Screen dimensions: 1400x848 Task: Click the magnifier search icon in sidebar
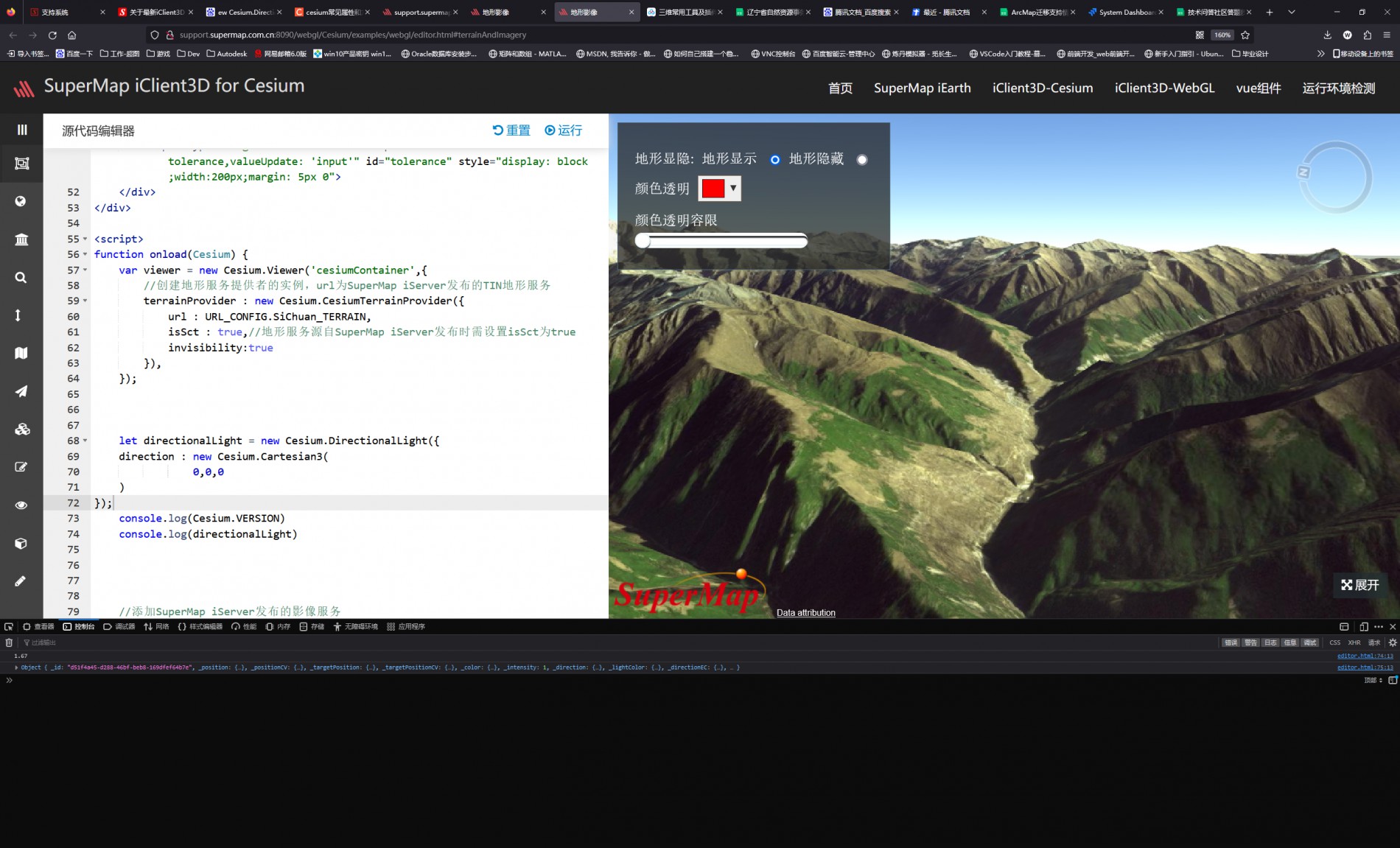(21, 278)
